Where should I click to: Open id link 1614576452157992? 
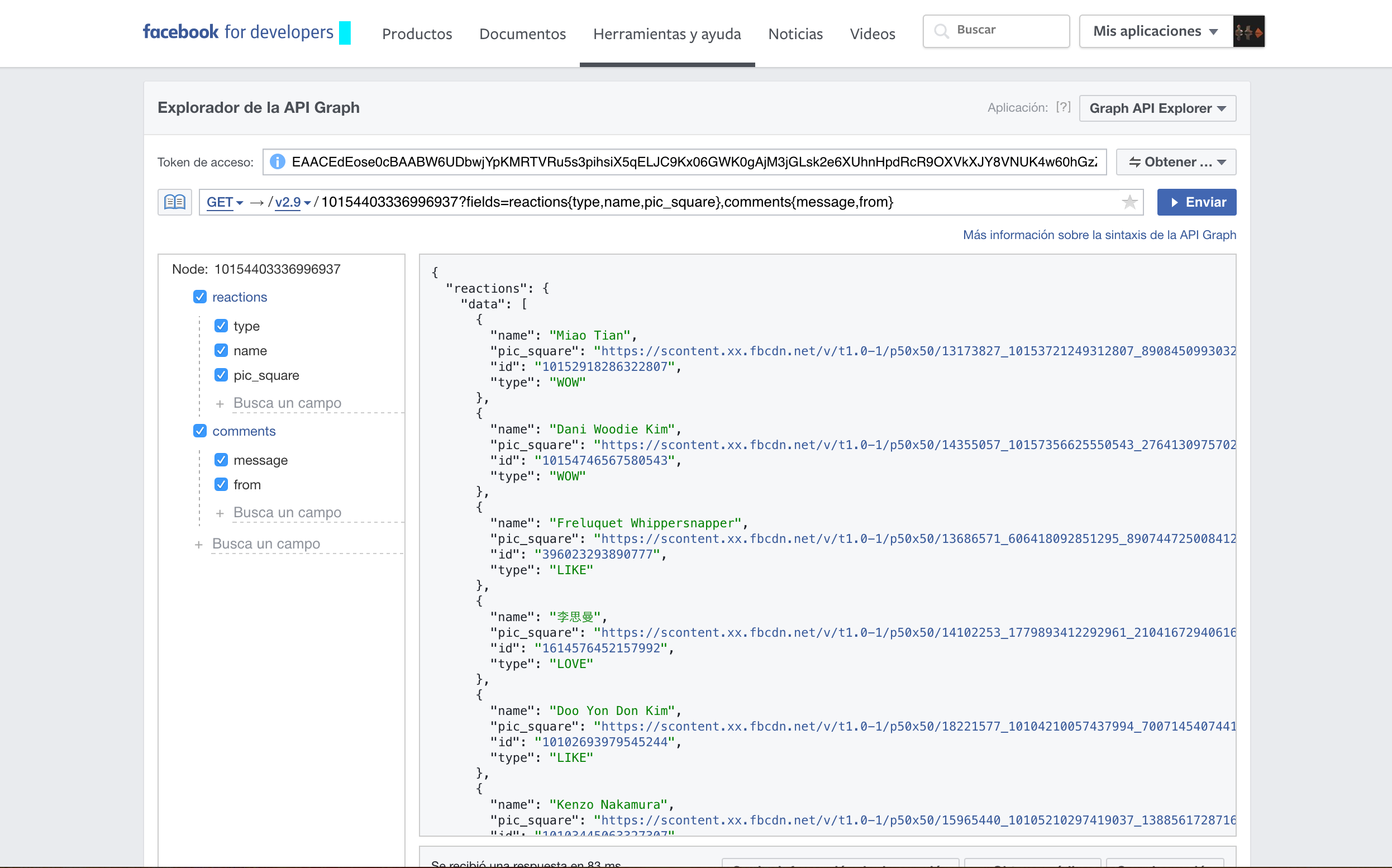point(601,648)
